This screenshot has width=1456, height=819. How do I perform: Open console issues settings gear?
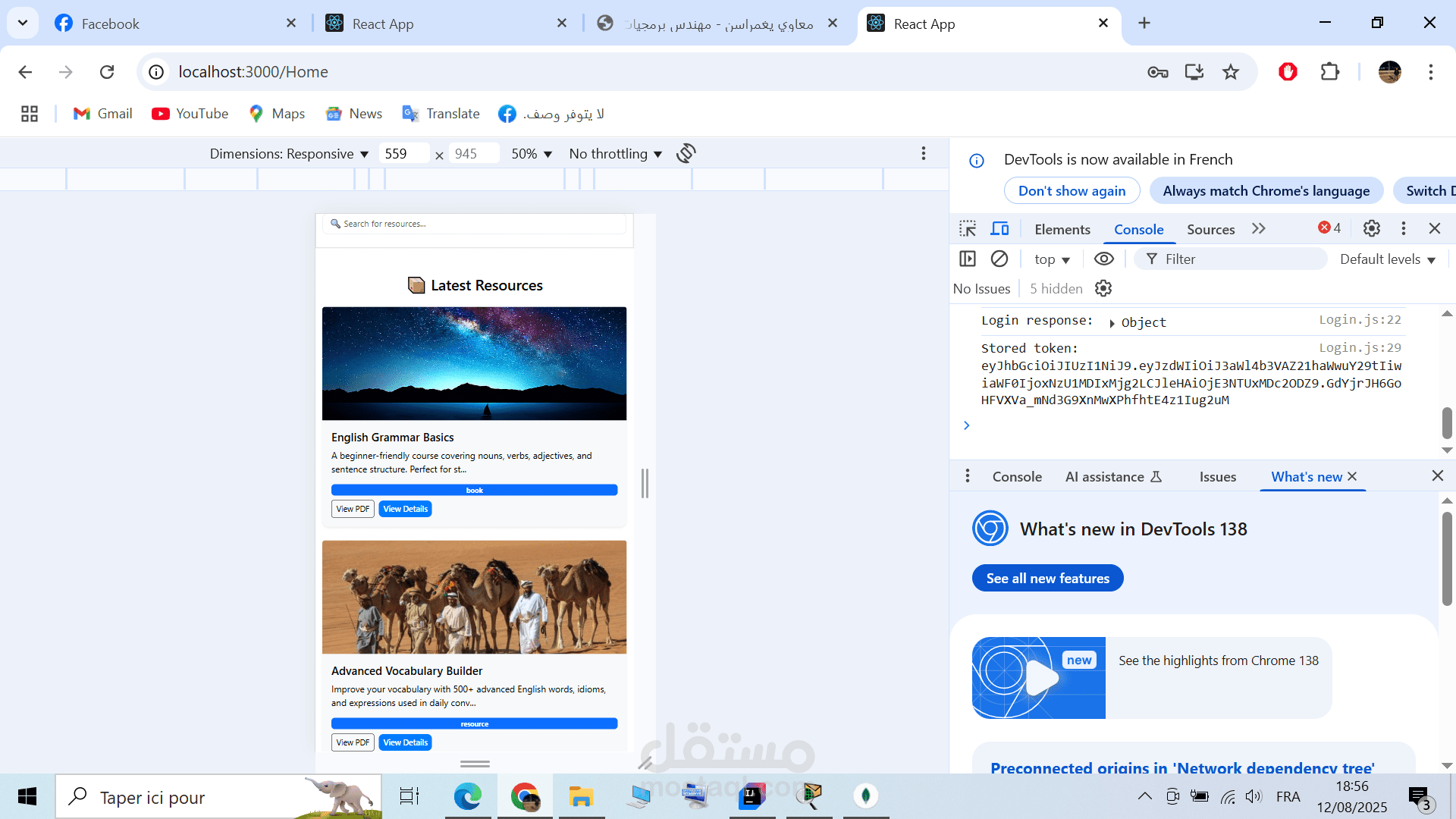pyautogui.click(x=1103, y=289)
